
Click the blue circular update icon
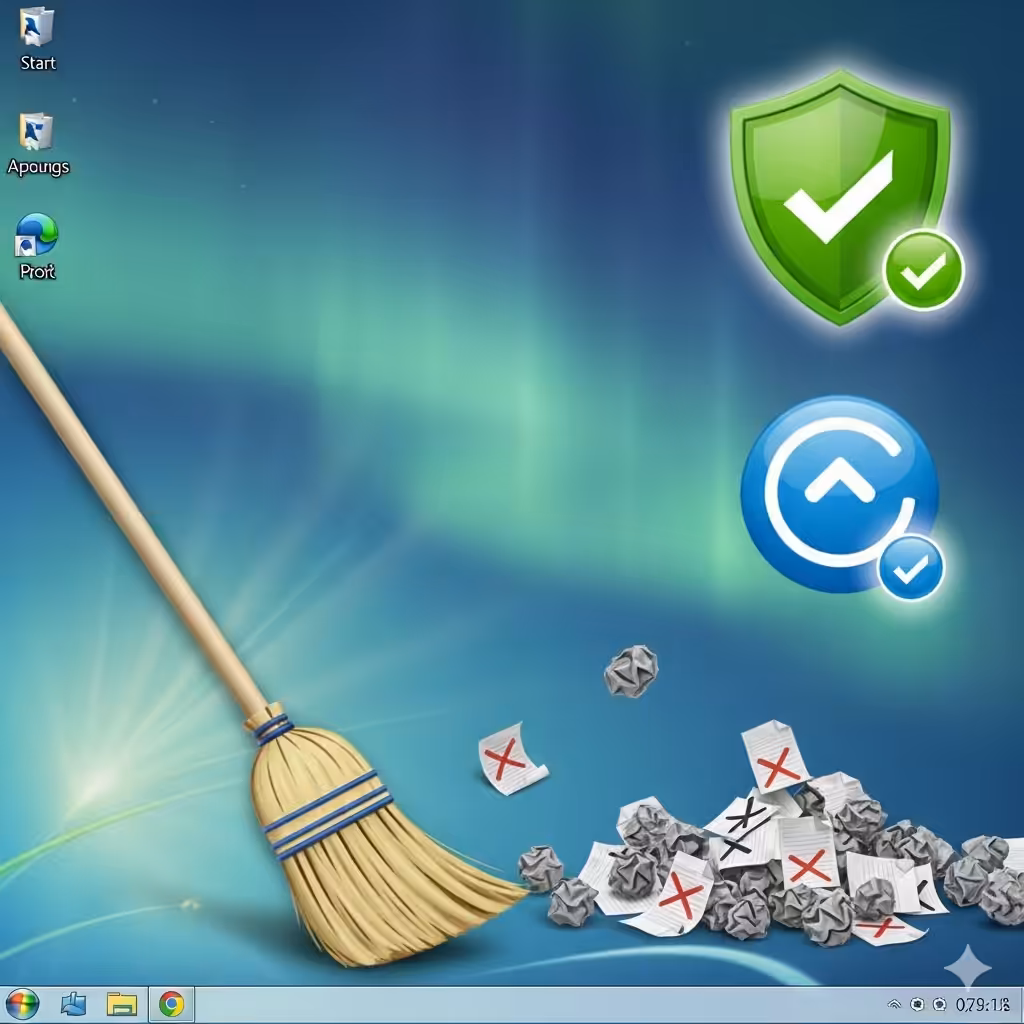pyautogui.click(x=842, y=496)
